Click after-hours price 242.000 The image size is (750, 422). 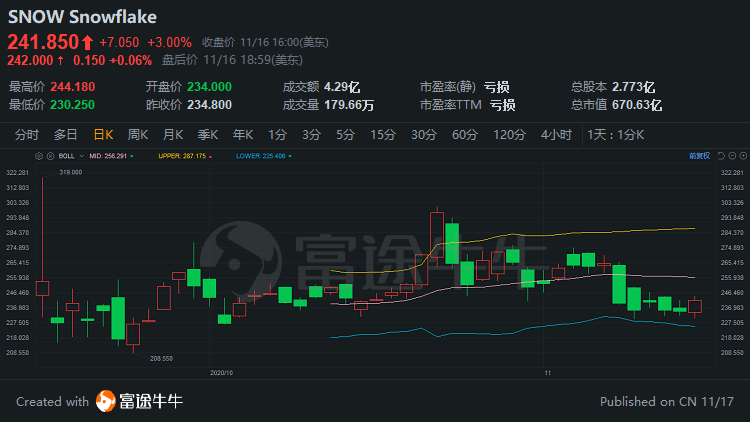[30, 60]
